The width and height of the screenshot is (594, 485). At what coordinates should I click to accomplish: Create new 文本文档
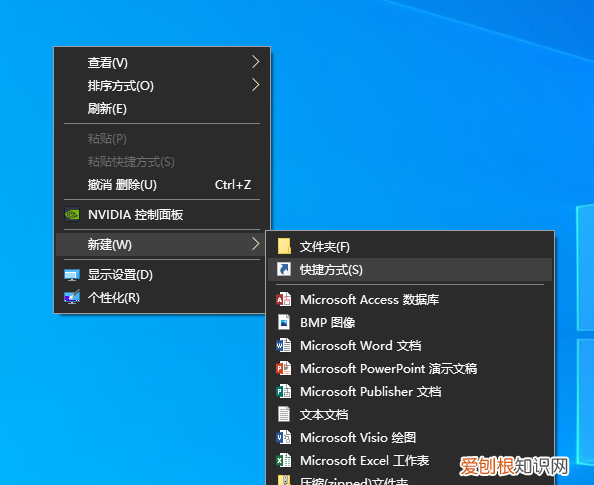pos(410,414)
